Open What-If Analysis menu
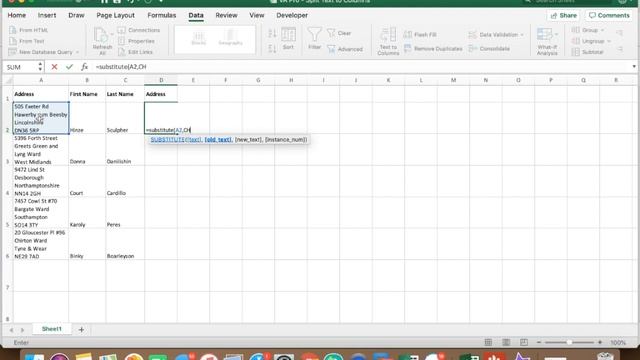Screen dimensions: 640x360 (547, 41)
